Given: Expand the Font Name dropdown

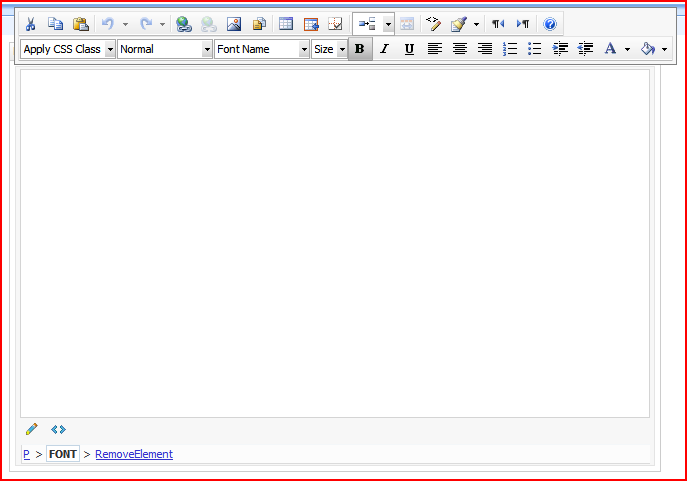Looking at the screenshot, I should click(262, 49).
